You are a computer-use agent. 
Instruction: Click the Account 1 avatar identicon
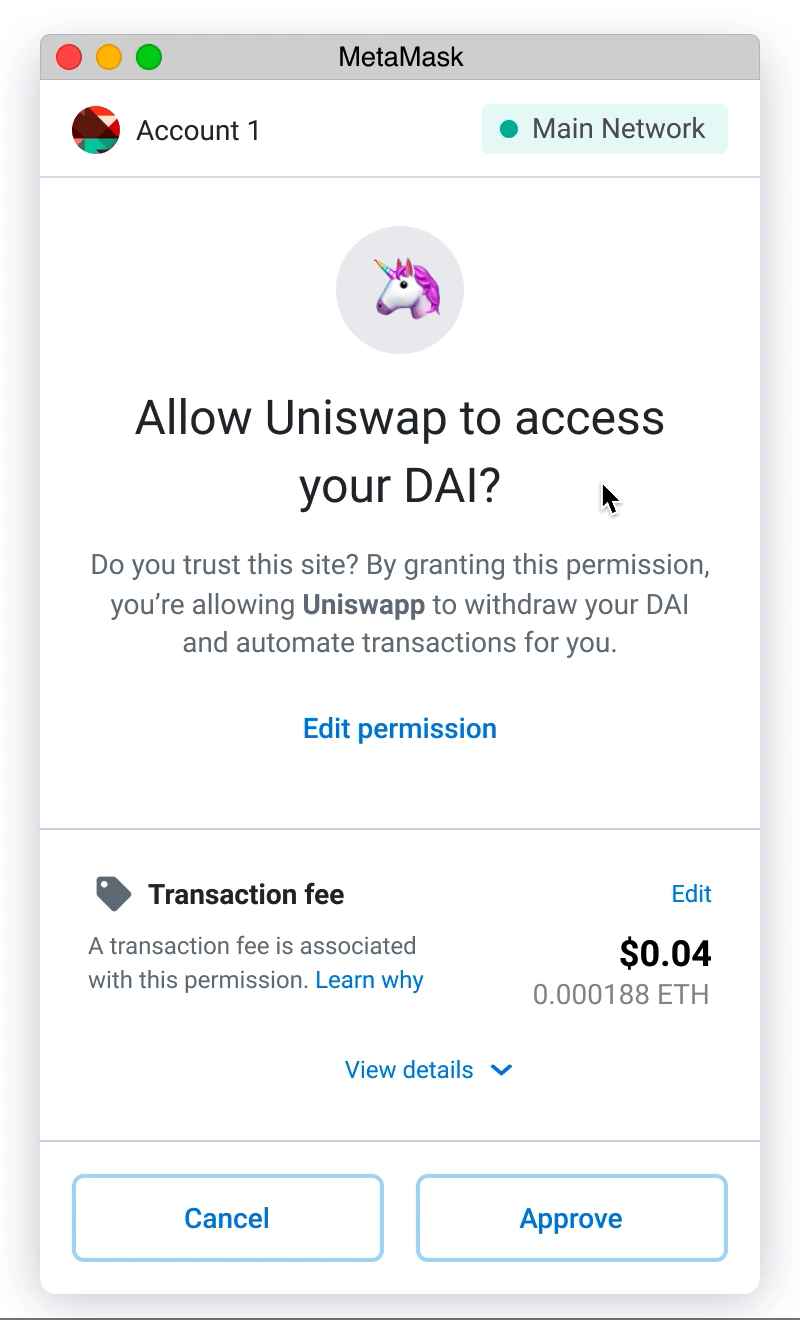click(x=96, y=130)
